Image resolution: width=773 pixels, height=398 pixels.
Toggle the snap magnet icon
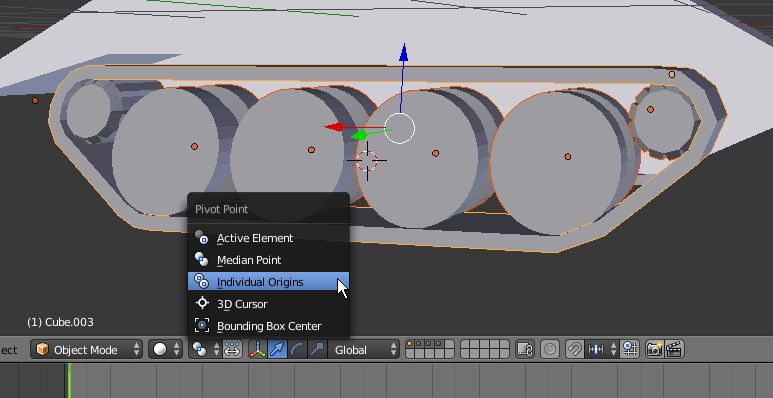(575, 350)
